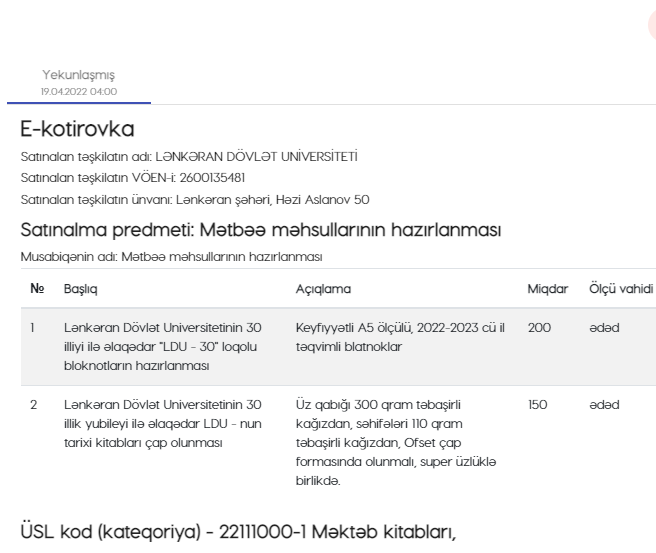Click the quantity 150 cell
Screen dimensions: 656x553
pos(538,405)
